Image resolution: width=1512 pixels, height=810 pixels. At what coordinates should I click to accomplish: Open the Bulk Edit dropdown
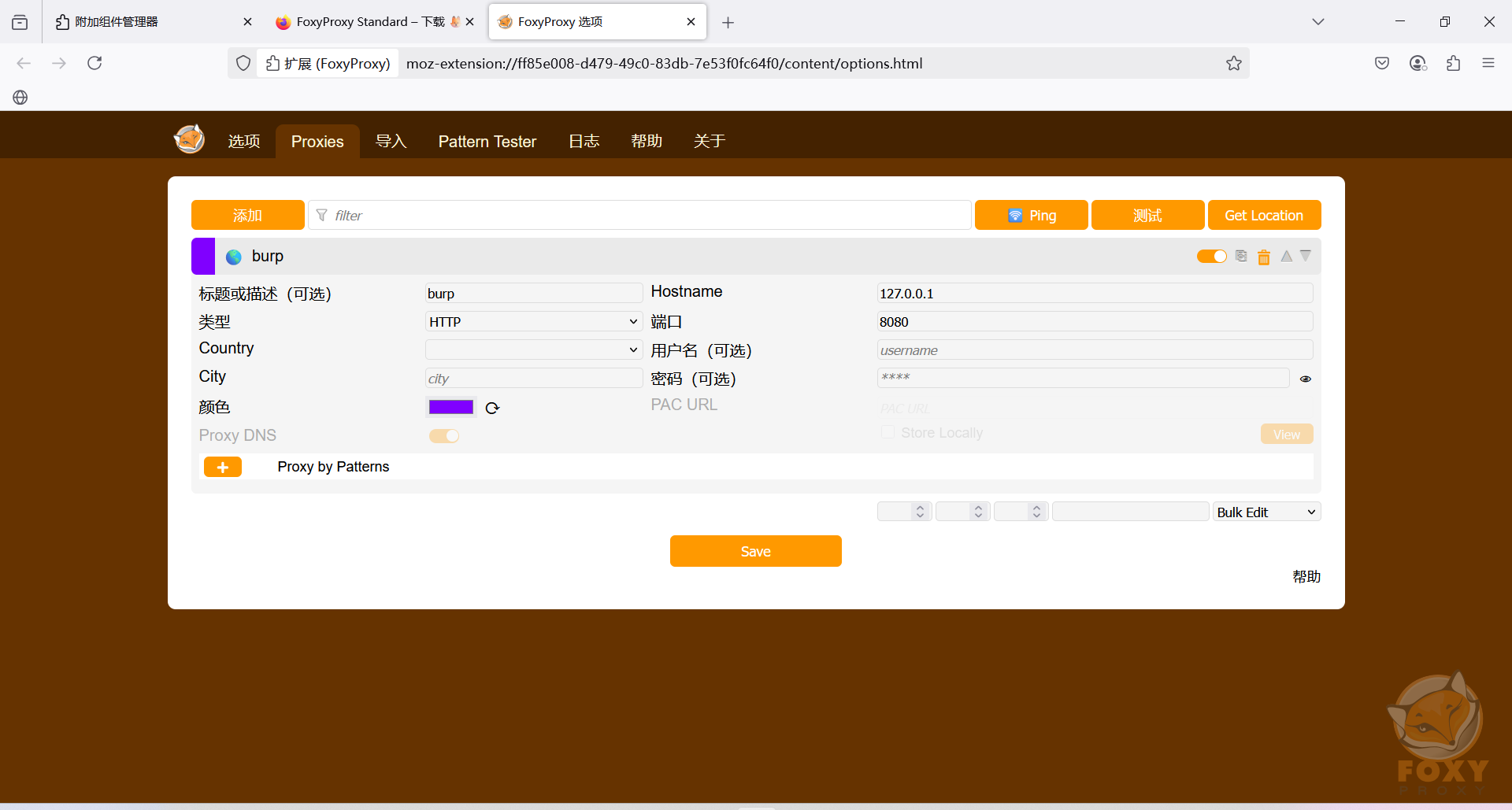pos(1266,512)
